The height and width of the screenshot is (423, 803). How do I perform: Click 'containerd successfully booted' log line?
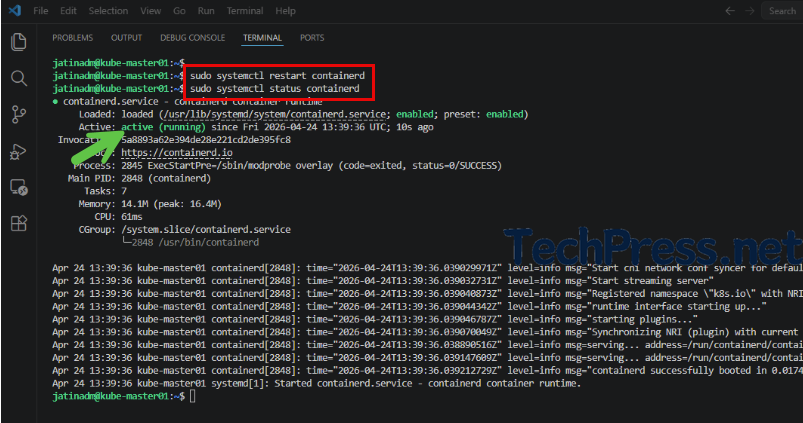point(427,370)
